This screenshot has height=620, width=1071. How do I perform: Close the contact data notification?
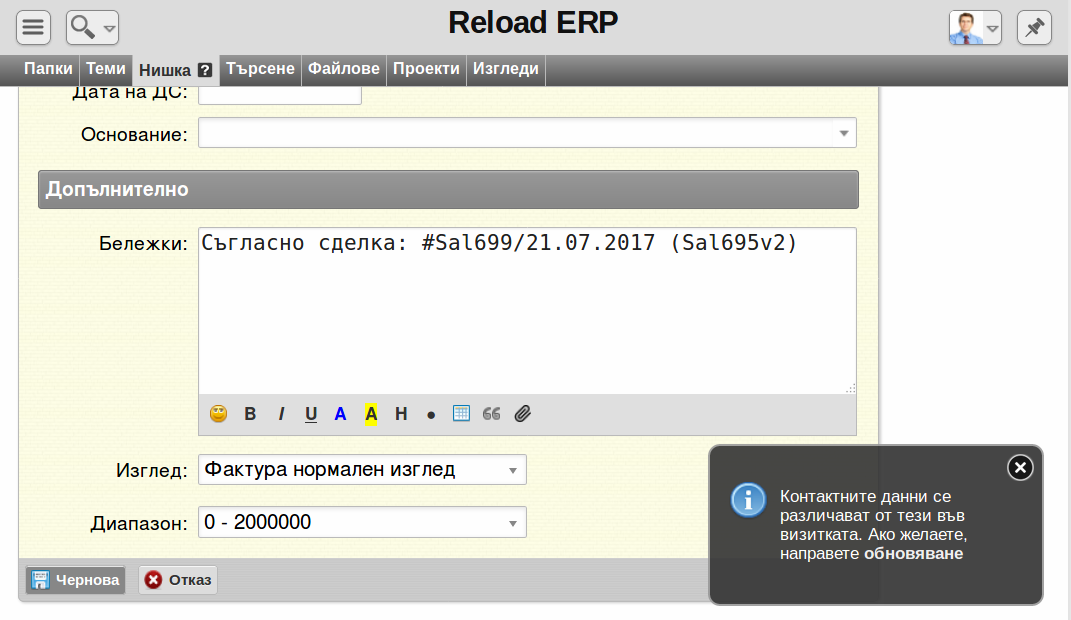point(1020,468)
